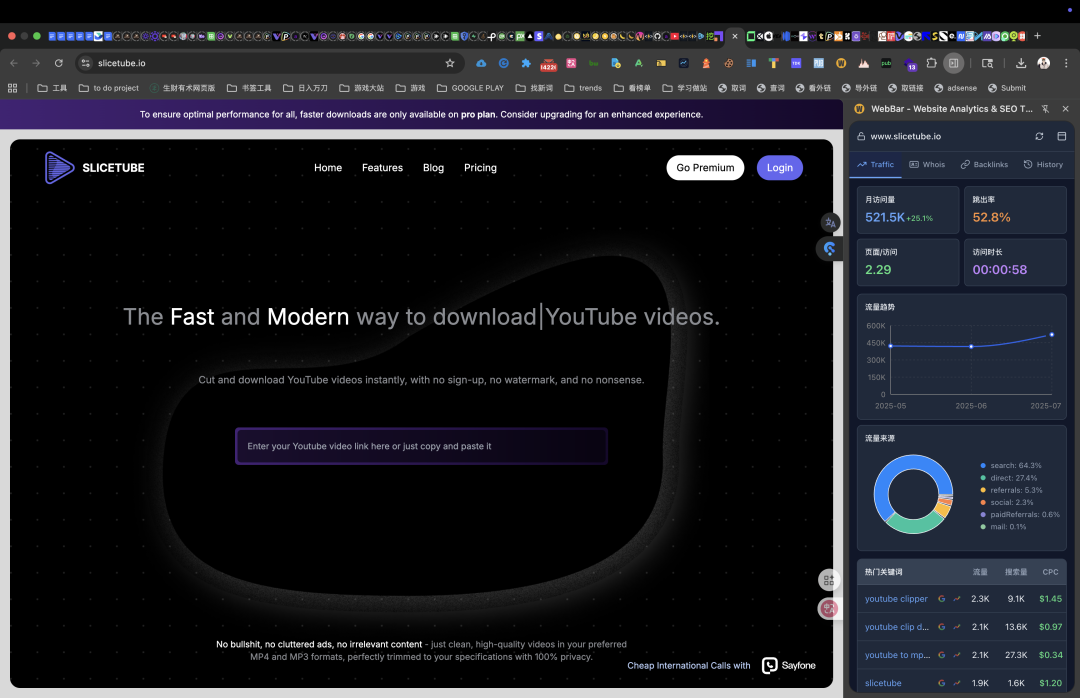Click the blue cloud download extension icon
The width and height of the screenshot is (1080, 698).
(481, 63)
